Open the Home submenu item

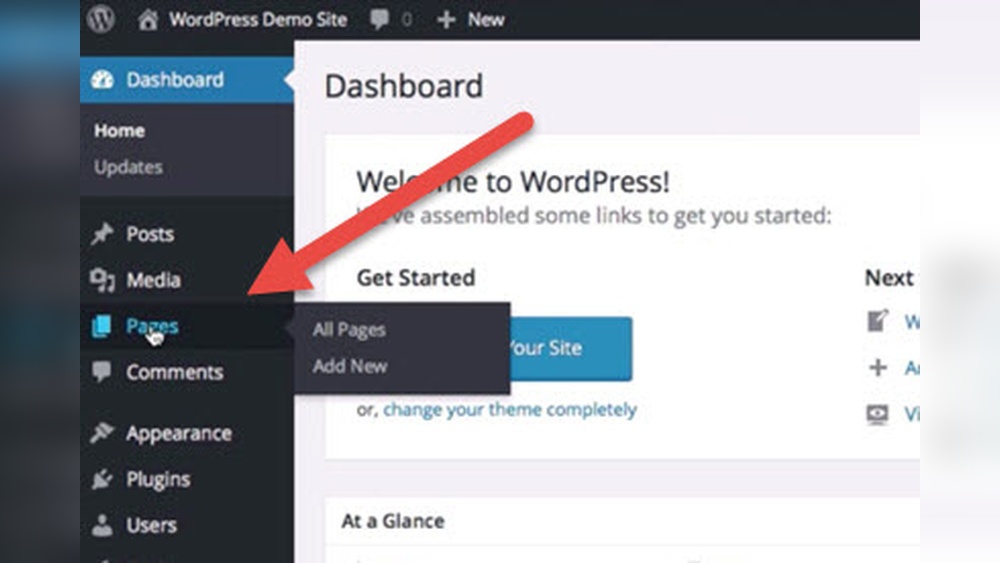pyautogui.click(x=119, y=131)
